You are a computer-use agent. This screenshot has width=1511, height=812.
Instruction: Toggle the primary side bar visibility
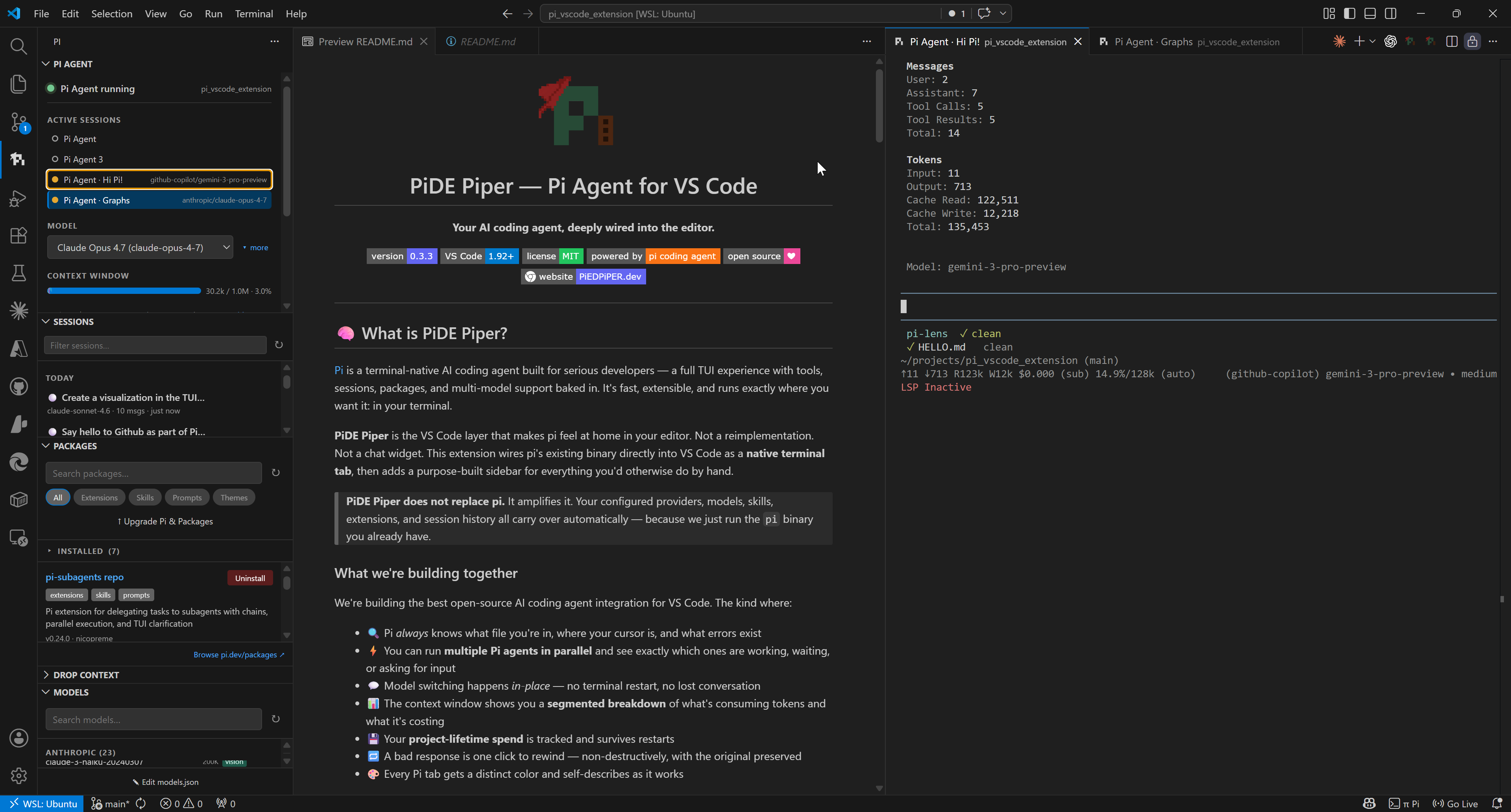[x=1350, y=13]
